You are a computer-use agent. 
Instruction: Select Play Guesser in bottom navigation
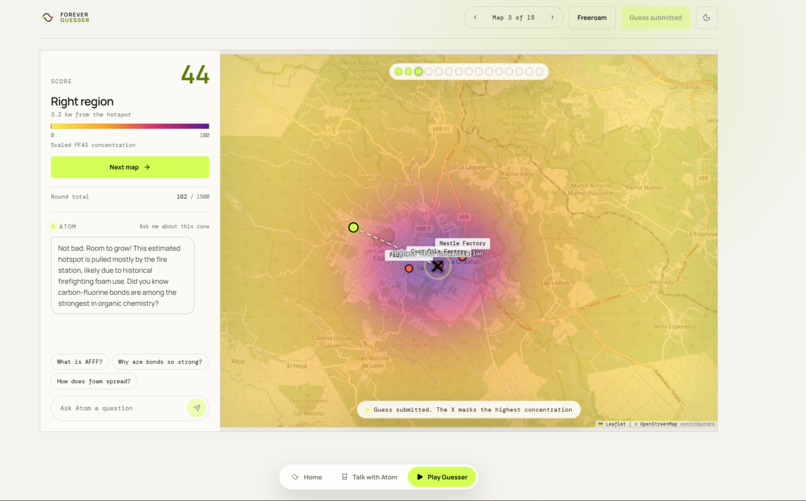(442, 477)
